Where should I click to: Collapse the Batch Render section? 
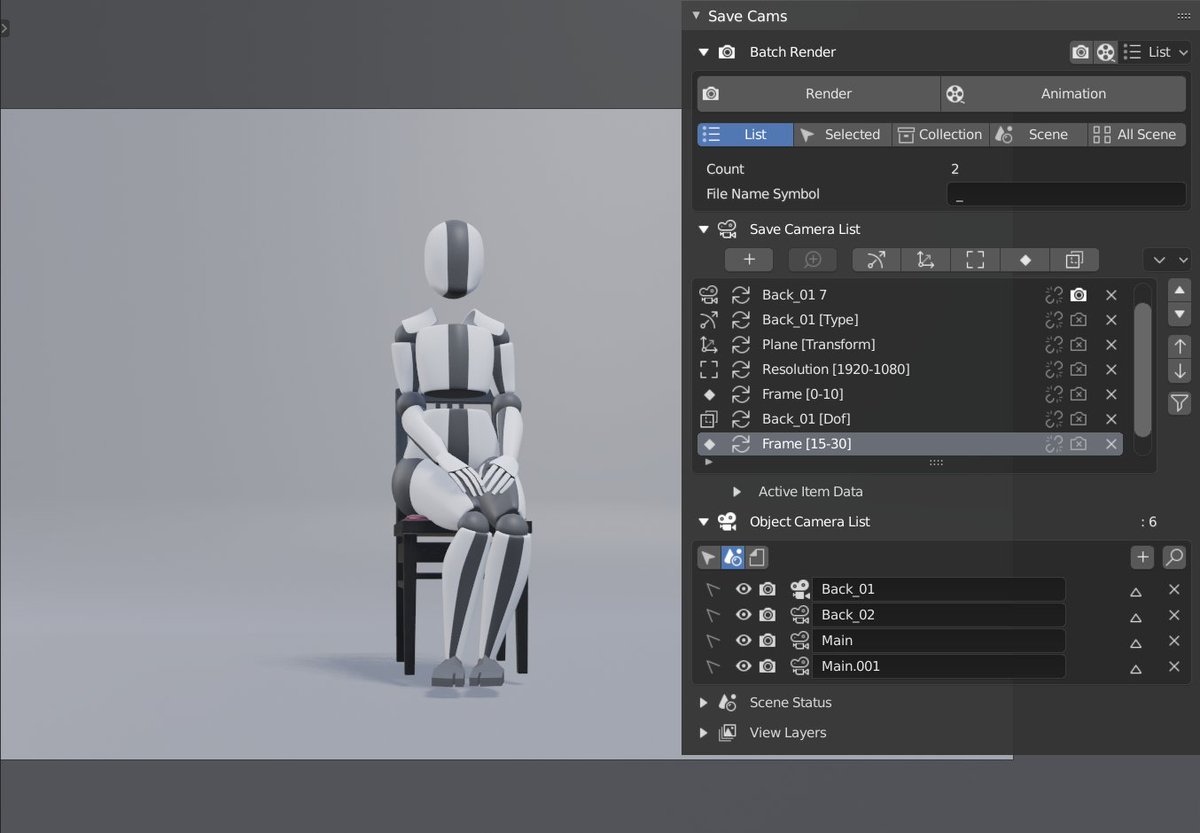704,52
